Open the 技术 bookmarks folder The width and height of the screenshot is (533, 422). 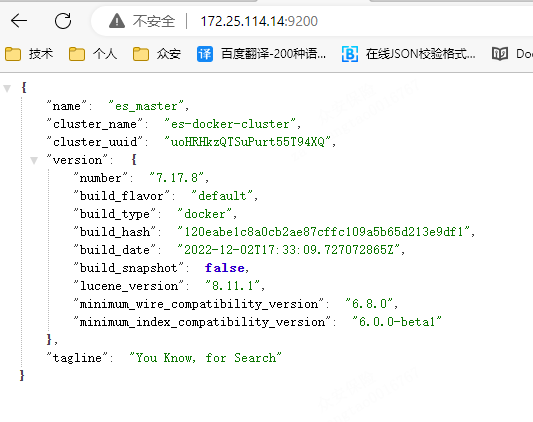click(x=29, y=54)
